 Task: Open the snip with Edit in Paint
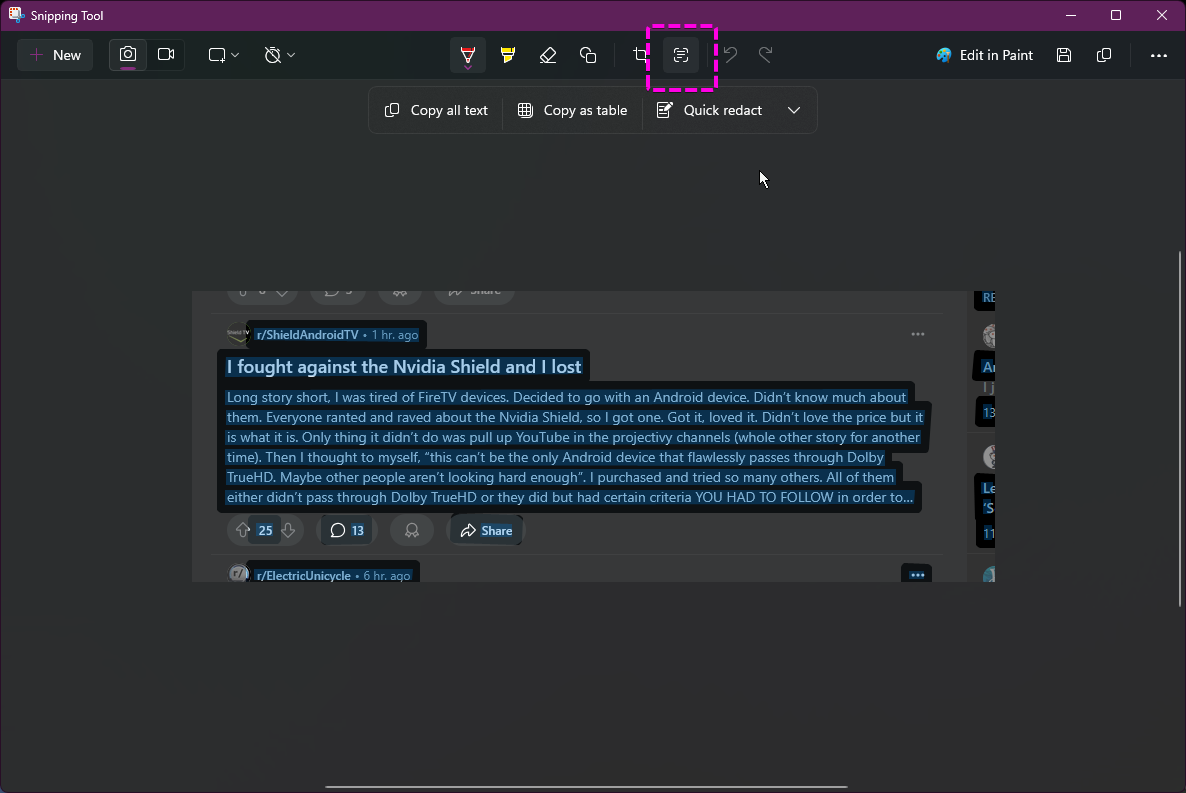point(985,55)
